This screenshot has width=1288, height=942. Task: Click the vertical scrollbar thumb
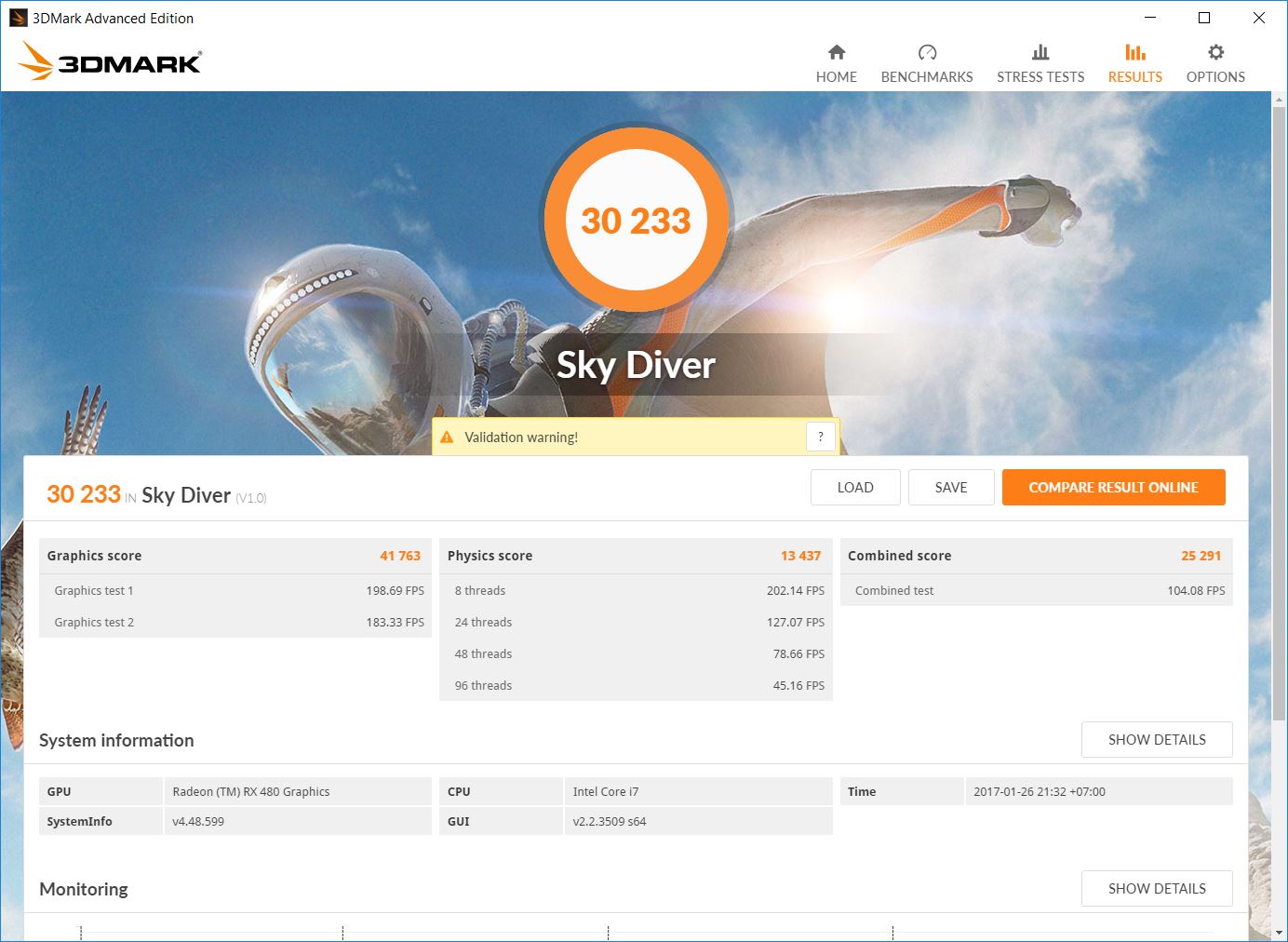[1280, 410]
